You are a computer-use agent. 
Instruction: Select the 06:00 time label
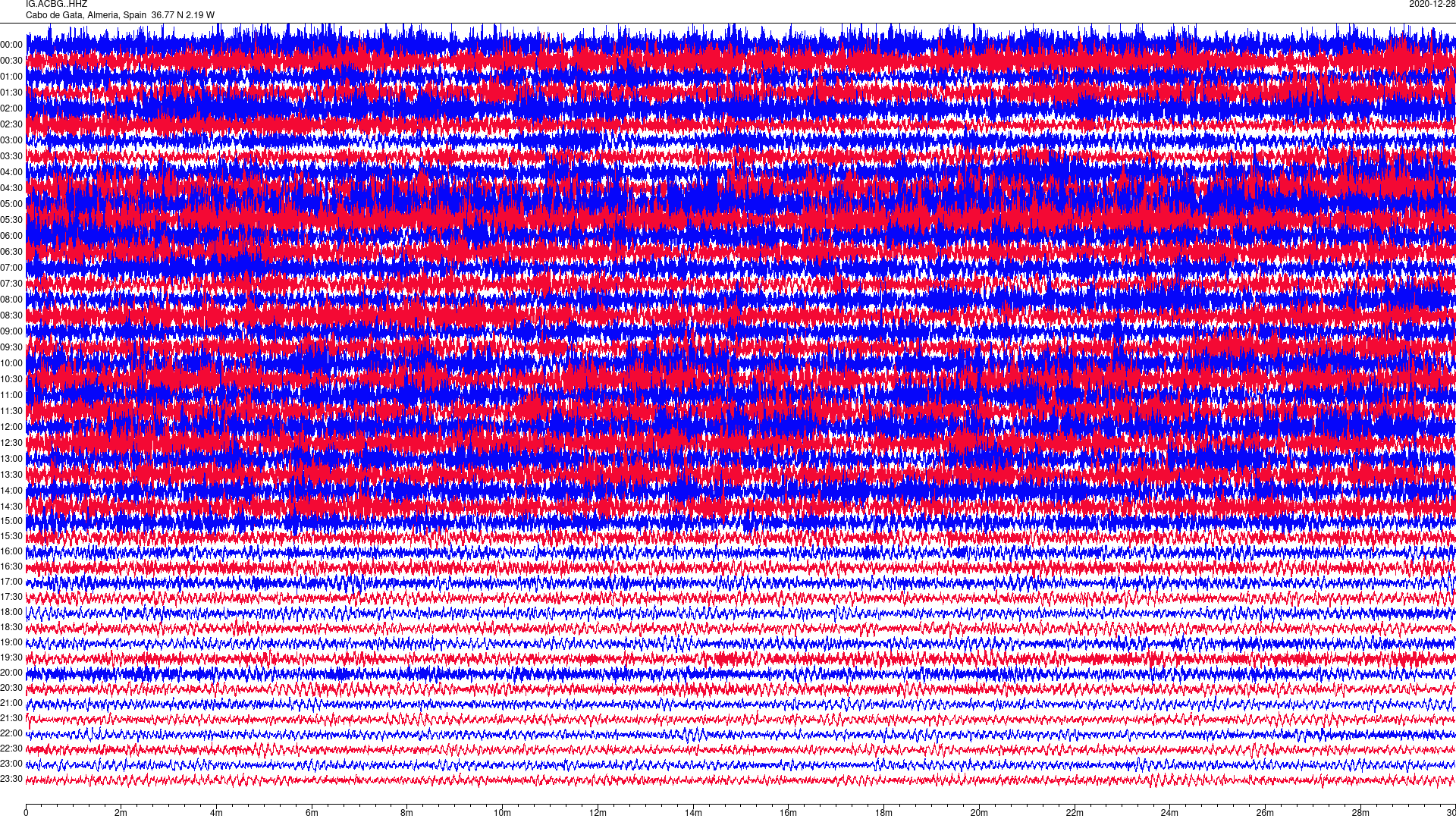click(x=11, y=236)
